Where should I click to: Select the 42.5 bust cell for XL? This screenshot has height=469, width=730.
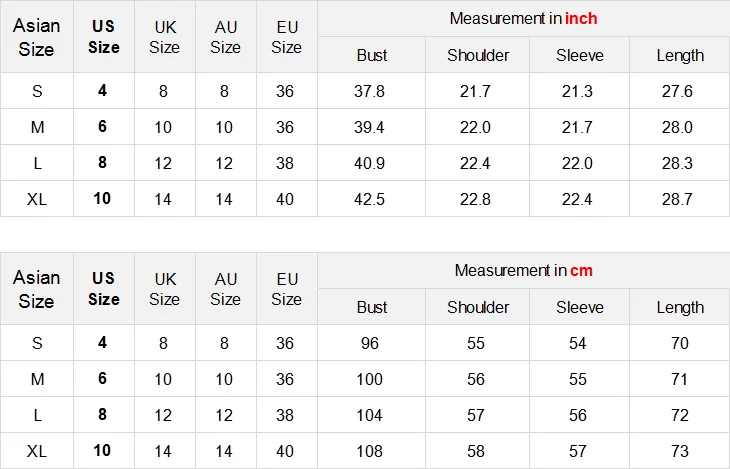(x=371, y=199)
